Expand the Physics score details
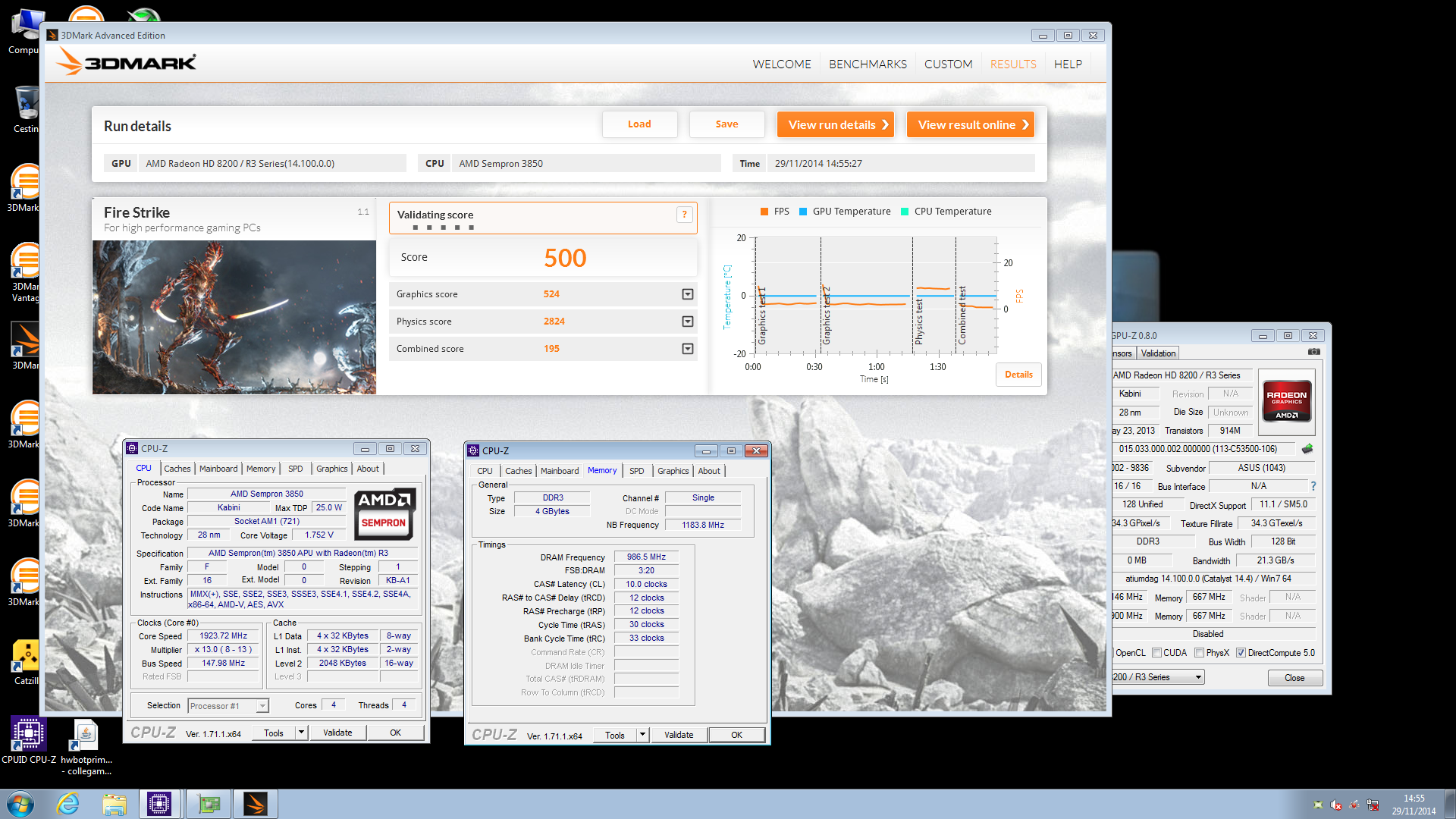 coord(688,322)
